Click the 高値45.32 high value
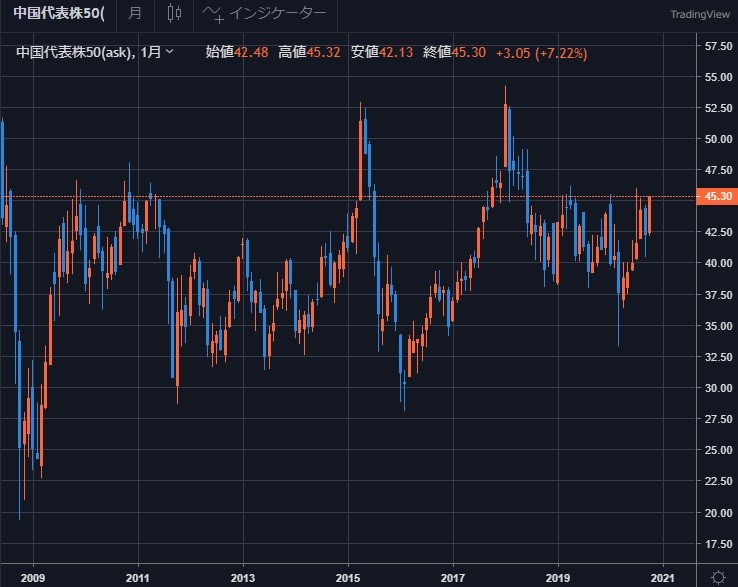Screen dimensions: 738x587 pyautogui.click(x=309, y=52)
